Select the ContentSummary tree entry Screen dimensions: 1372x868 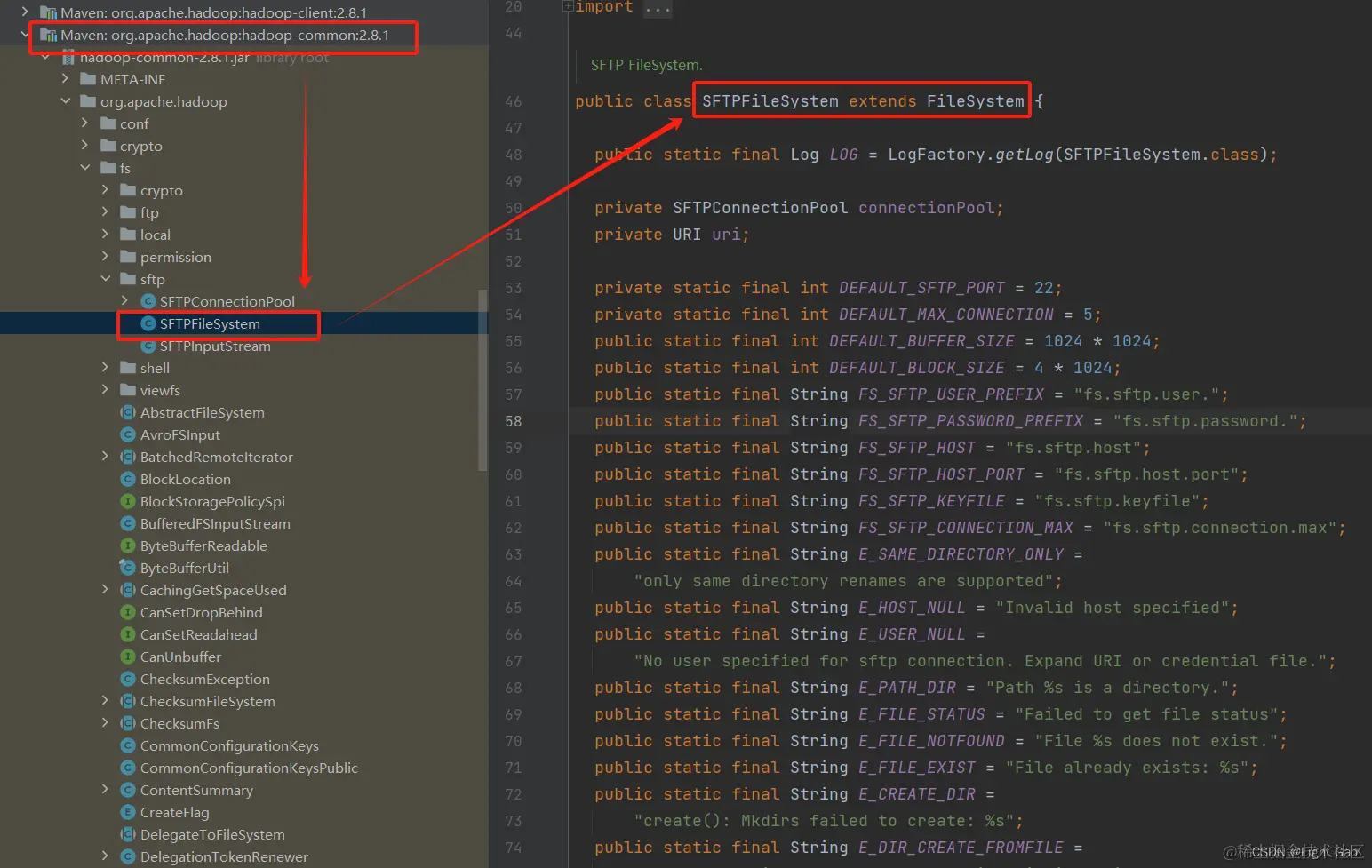[196, 790]
